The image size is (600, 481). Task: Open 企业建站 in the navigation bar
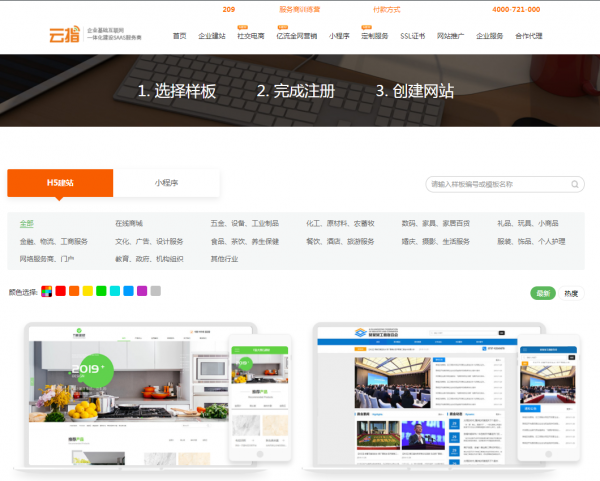click(x=211, y=35)
